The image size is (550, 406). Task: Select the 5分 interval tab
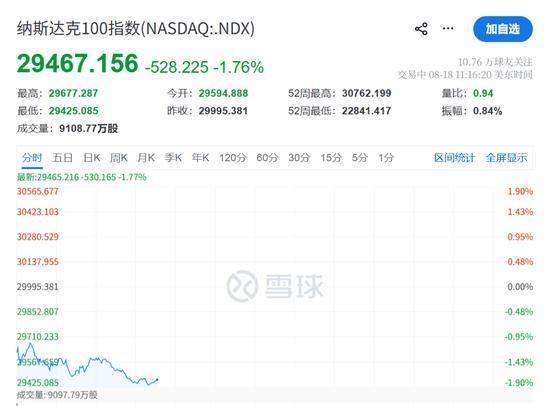360,158
